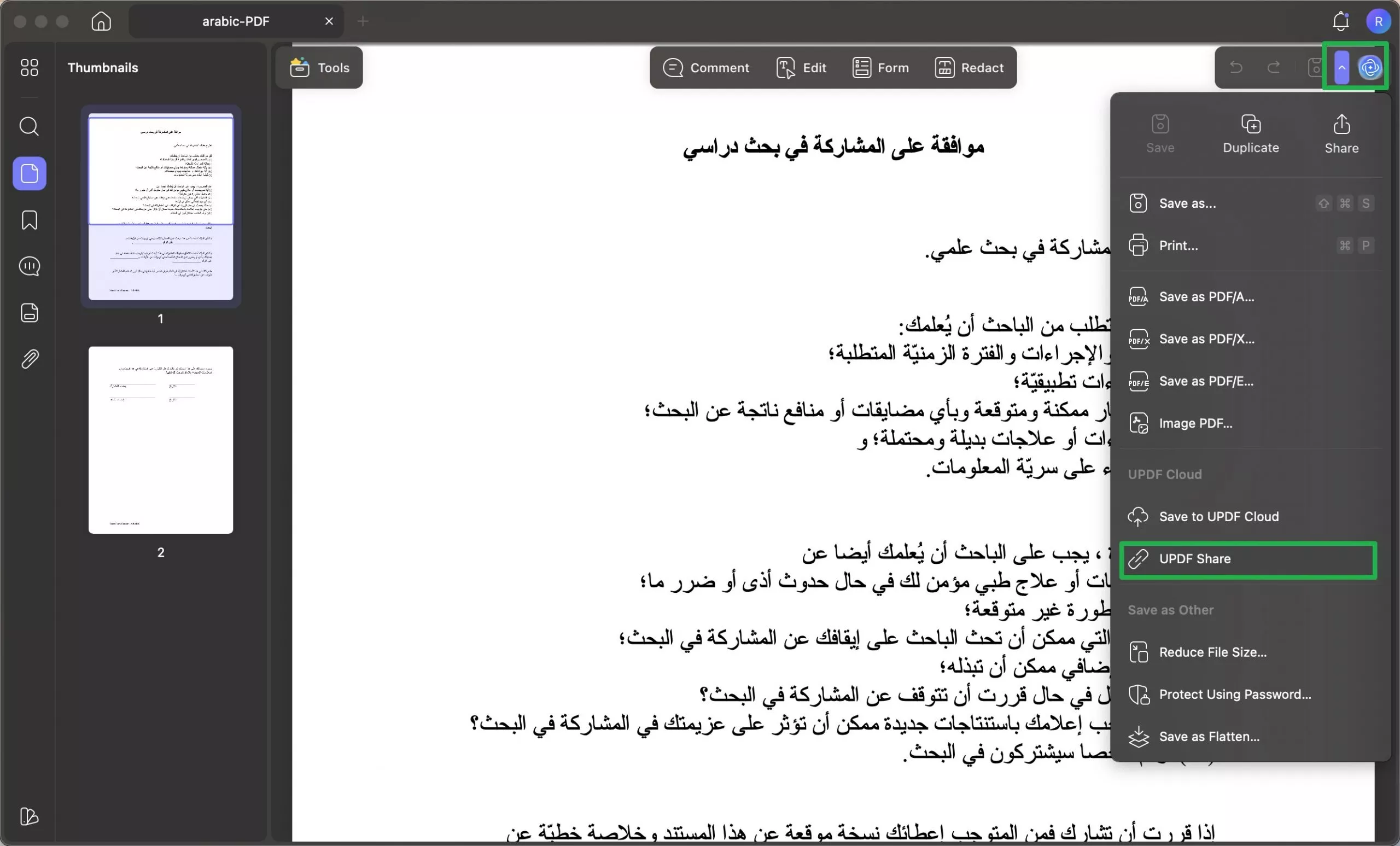
Task: Open the Tools panel
Action: [x=319, y=67]
